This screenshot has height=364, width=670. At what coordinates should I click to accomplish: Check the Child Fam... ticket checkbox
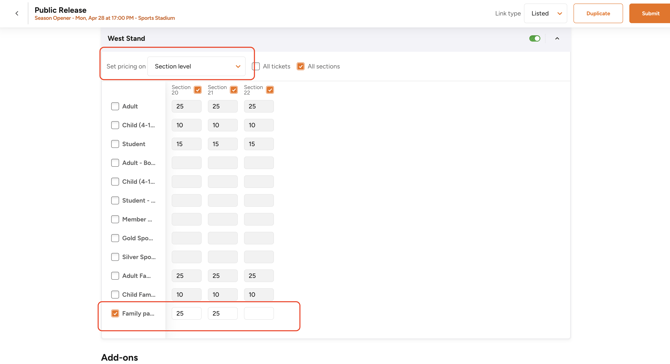pyautogui.click(x=115, y=294)
